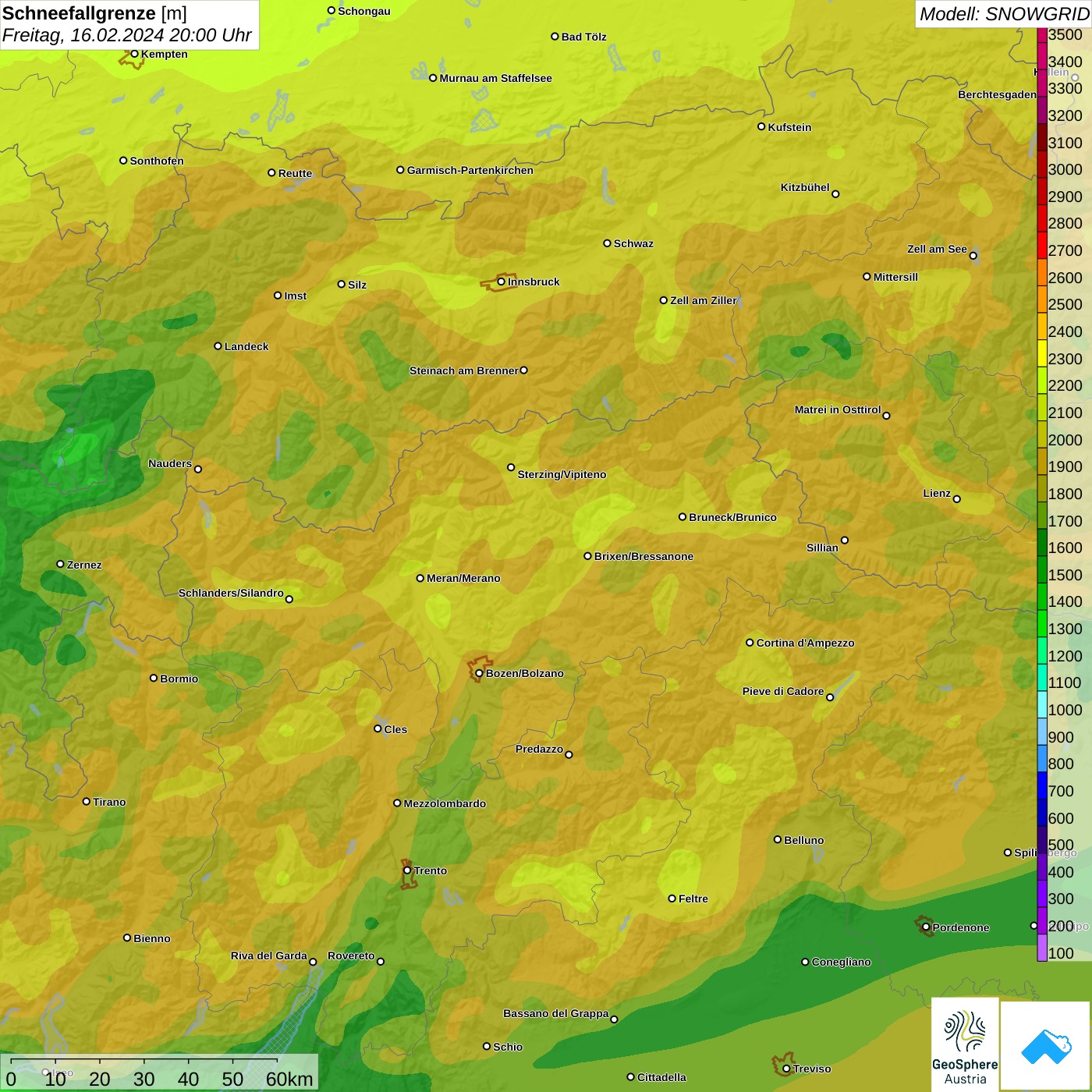The width and height of the screenshot is (1092, 1092).
Task: Click the 3500 legend value
Action: coord(1065,34)
